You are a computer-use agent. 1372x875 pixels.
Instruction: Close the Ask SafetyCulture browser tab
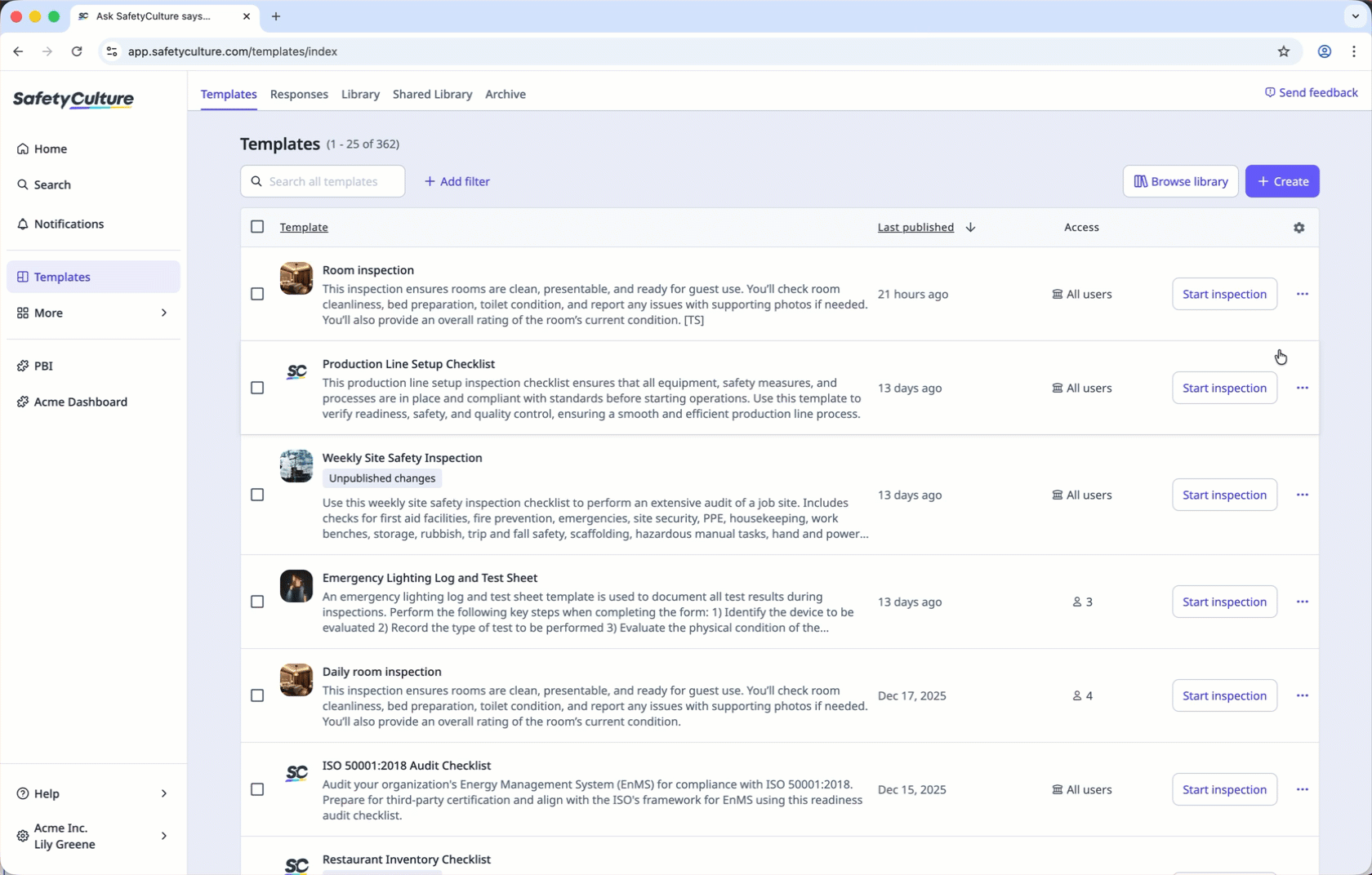pos(247,16)
